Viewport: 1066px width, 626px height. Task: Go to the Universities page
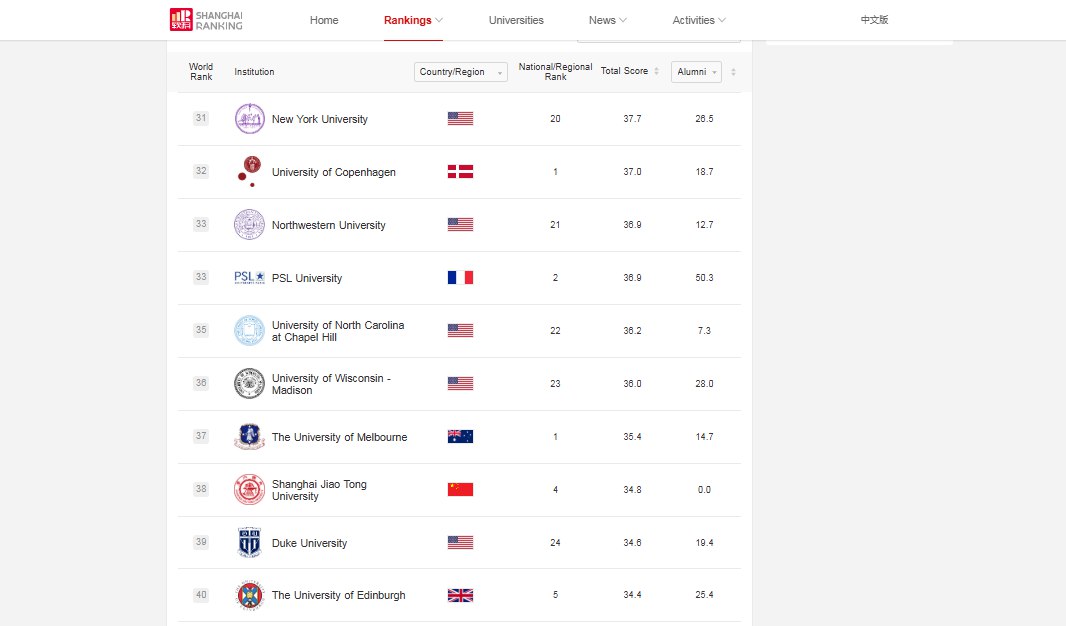[x=516, y=20]
